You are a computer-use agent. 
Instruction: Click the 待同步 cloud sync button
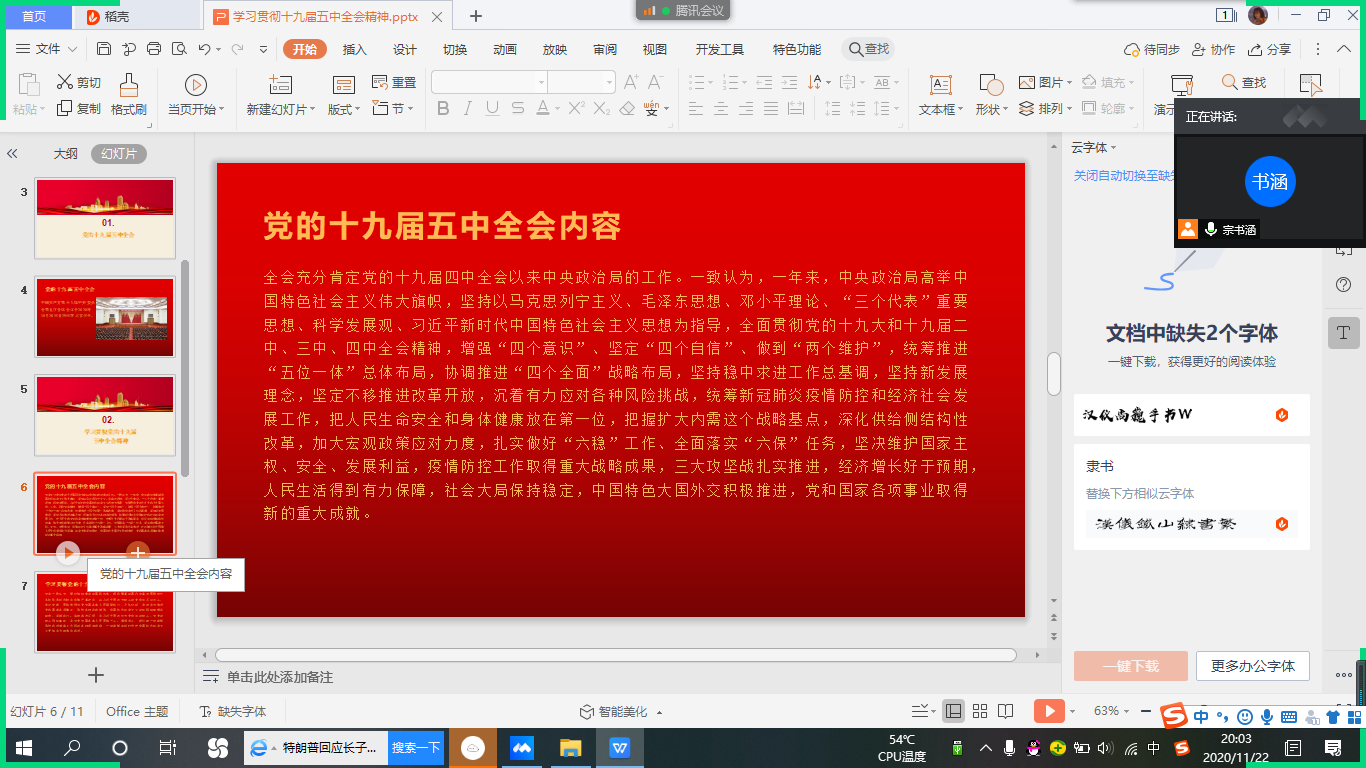[1152, 49]
